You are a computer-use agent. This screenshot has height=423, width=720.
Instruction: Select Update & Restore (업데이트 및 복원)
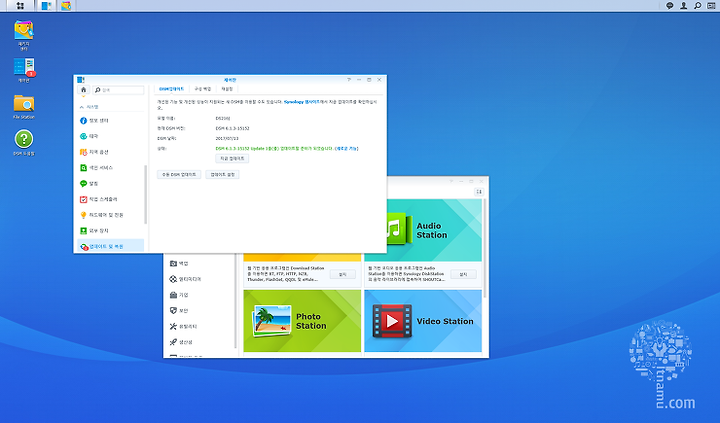pyautogui.click(x=111, y=246)
